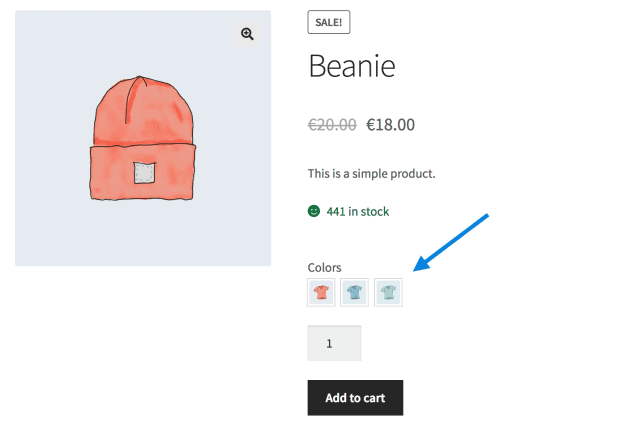The image size is (620, 429).
Task: Click the magnifier zoom icon on product image
Action: point(247,34)
